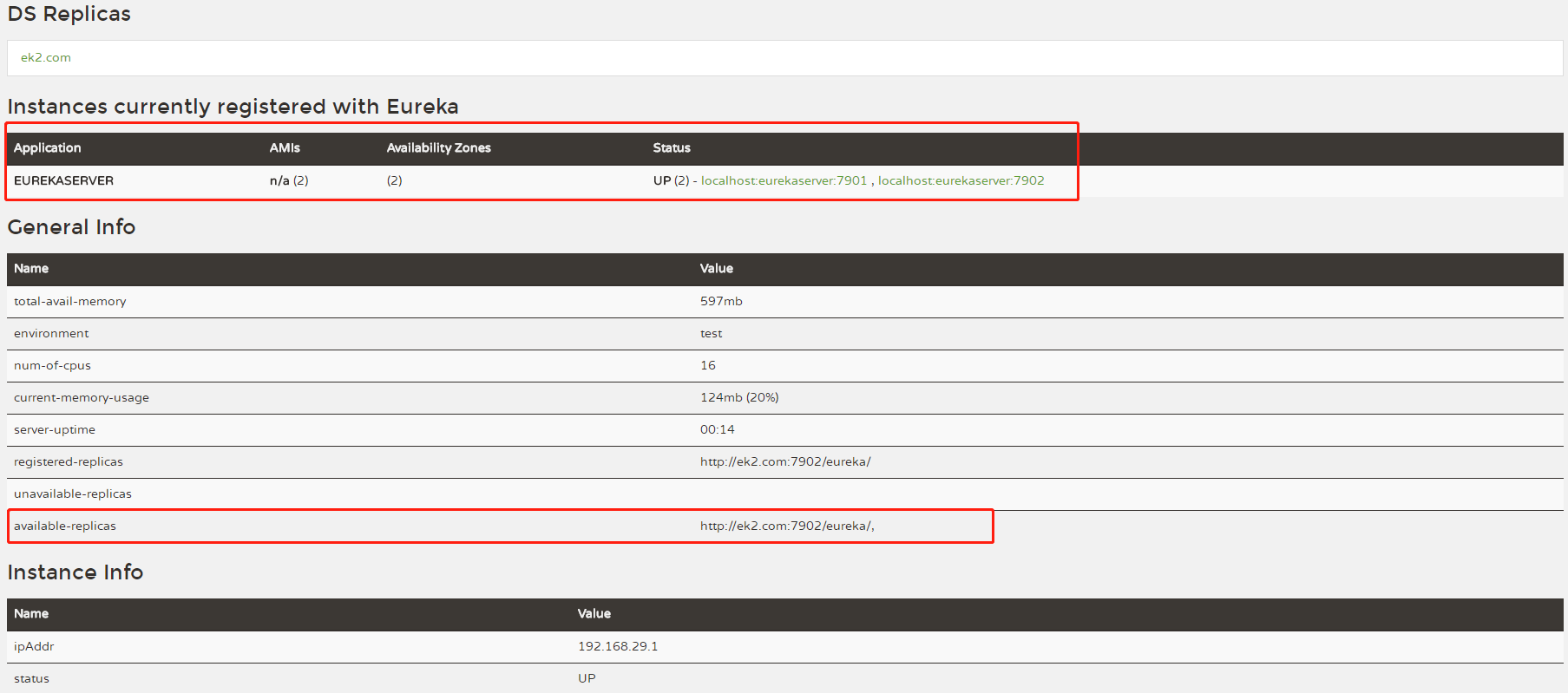
Task: Click the server-uptime value 00:14
Action: pos(717,429)
